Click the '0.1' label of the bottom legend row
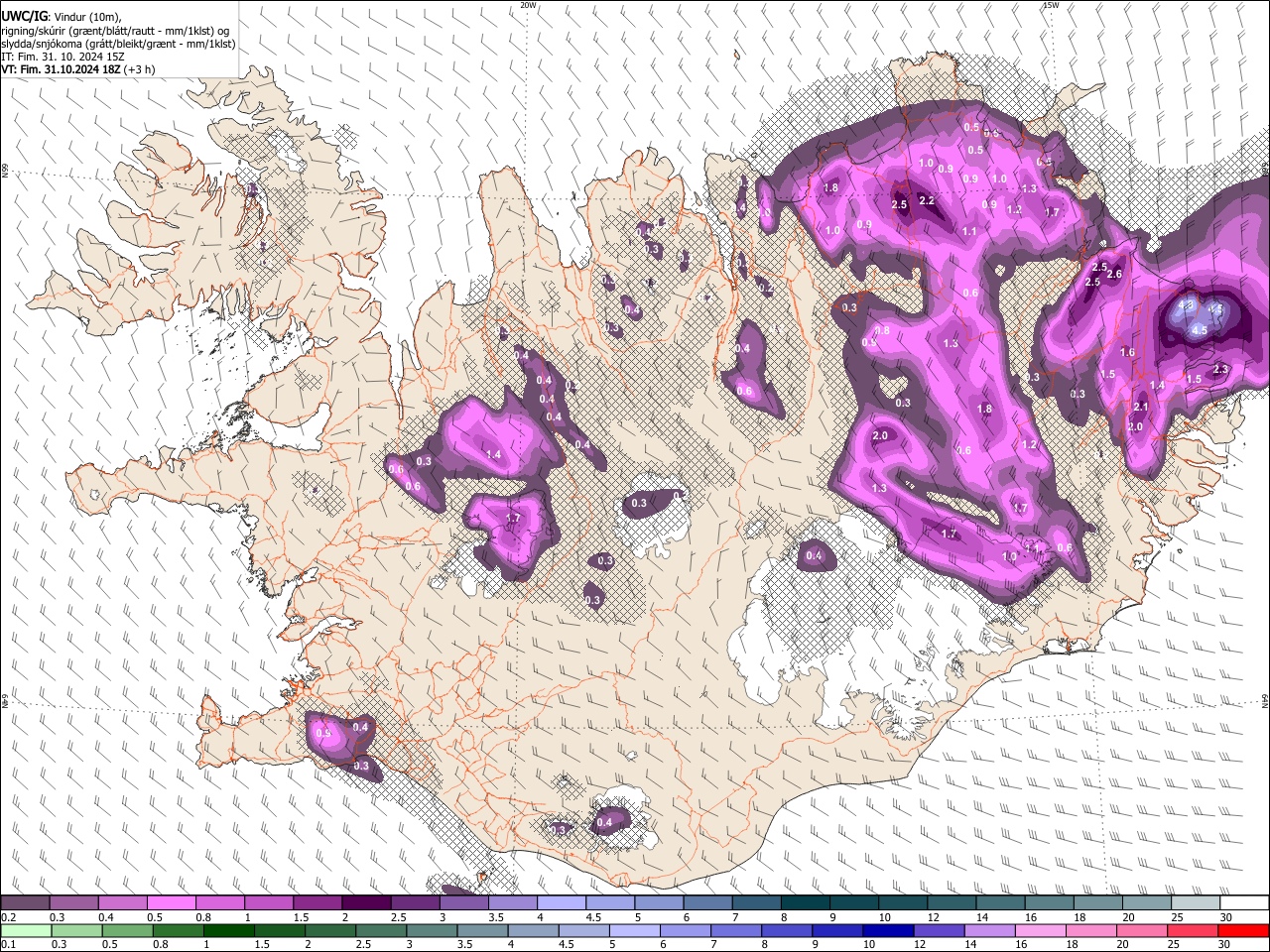This screenshot has height=952, width=1270. point(9,945)
